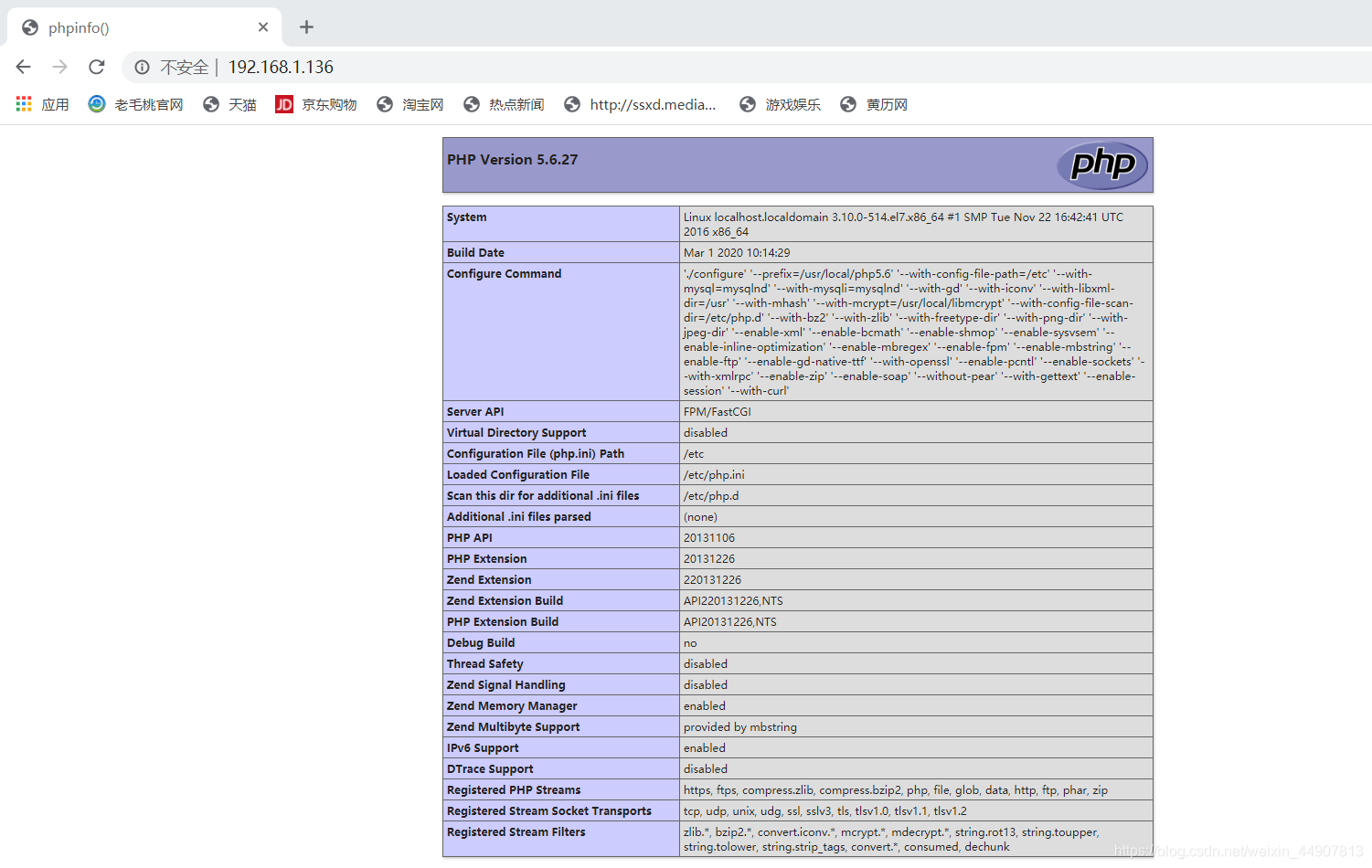The width and height of the screenshot is (1372, 868).
Task: Click the provided by mbstring value
Action: click(740, 727)
